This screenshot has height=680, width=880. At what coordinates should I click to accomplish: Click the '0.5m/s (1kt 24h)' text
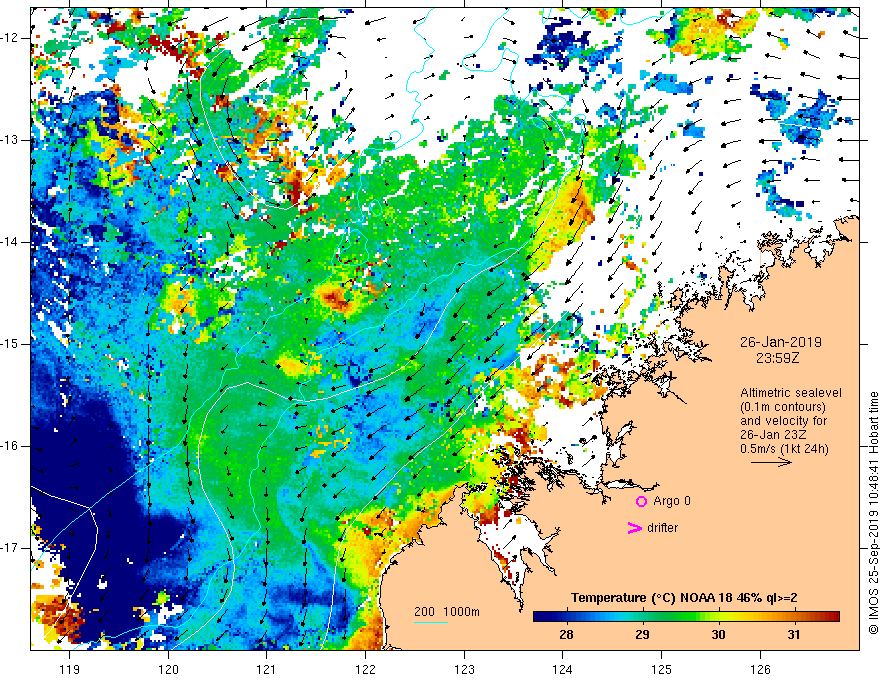click(x=784, y=449)
